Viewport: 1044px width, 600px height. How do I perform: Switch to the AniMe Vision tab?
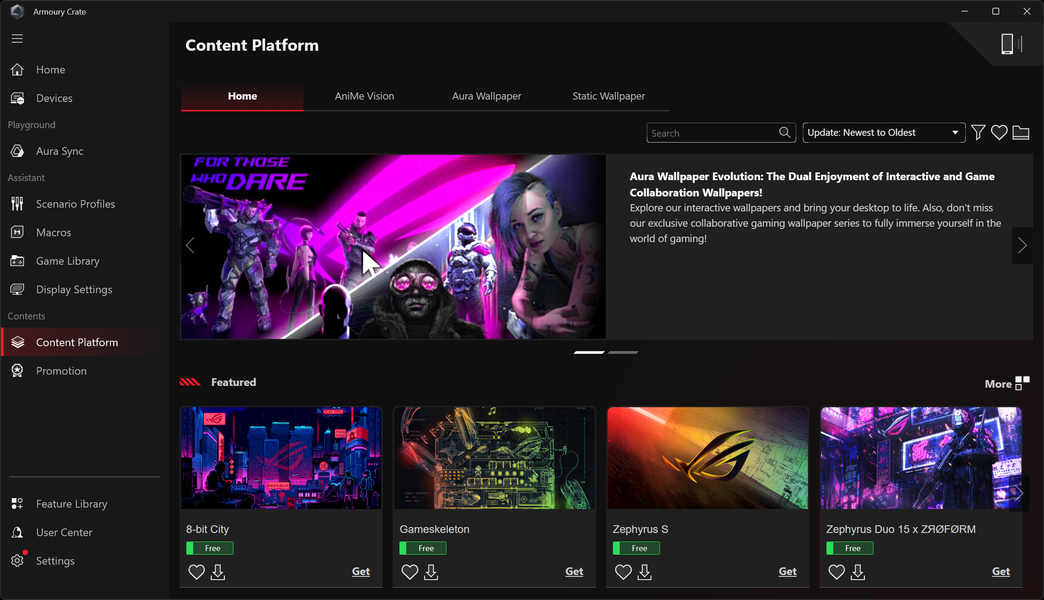click(364, 96)
